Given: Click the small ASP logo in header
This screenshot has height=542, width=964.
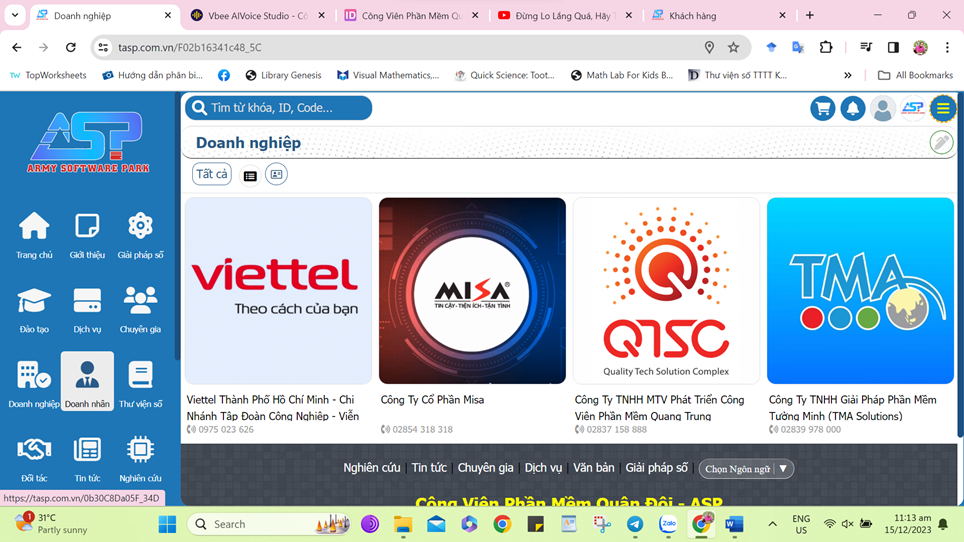Looking at the screenshot, I should click(913, 109).
